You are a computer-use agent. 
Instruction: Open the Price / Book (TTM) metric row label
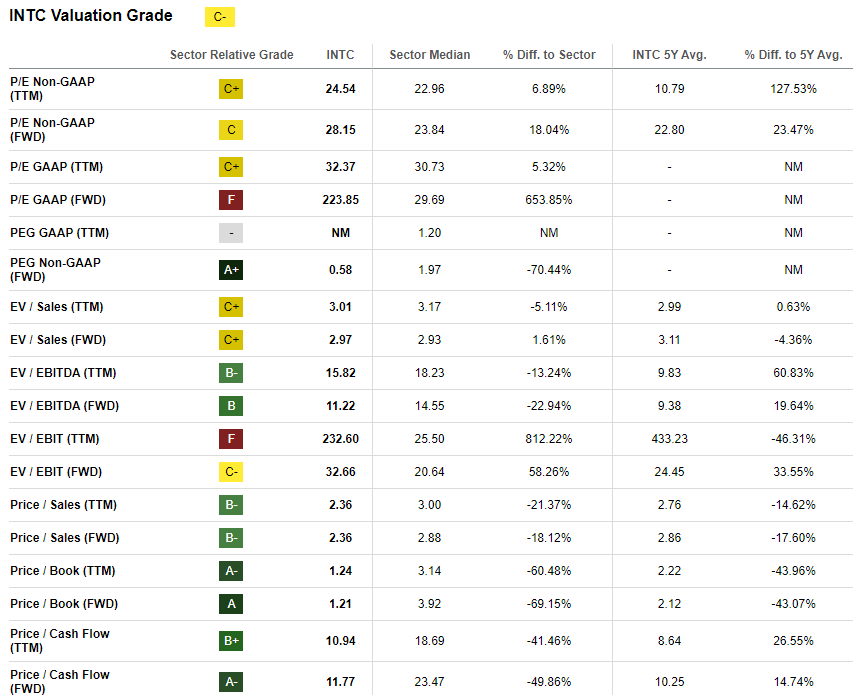tap(62, 571)
